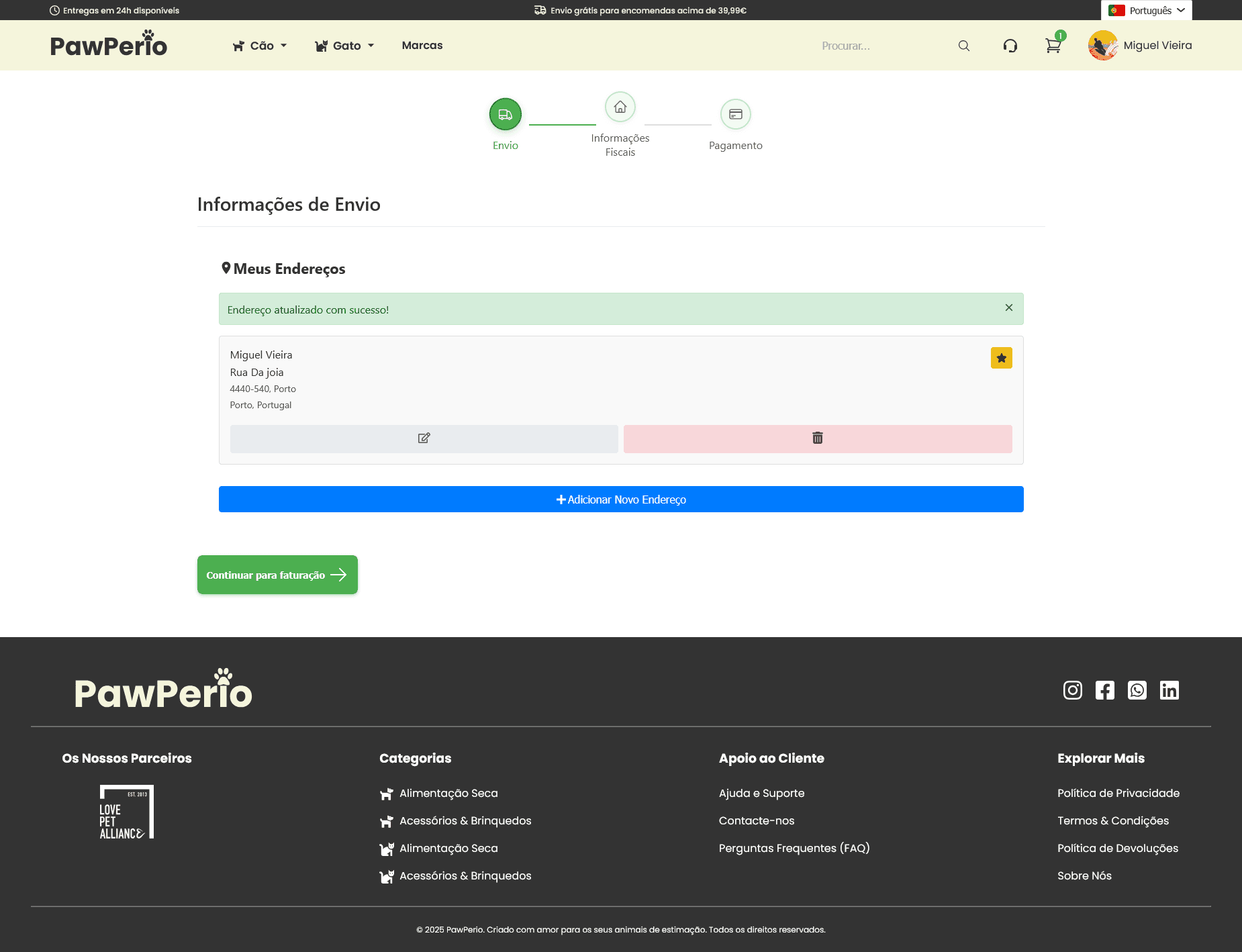Dismiss the address success alert
1242x952 pixels.
click(1008, 307)
